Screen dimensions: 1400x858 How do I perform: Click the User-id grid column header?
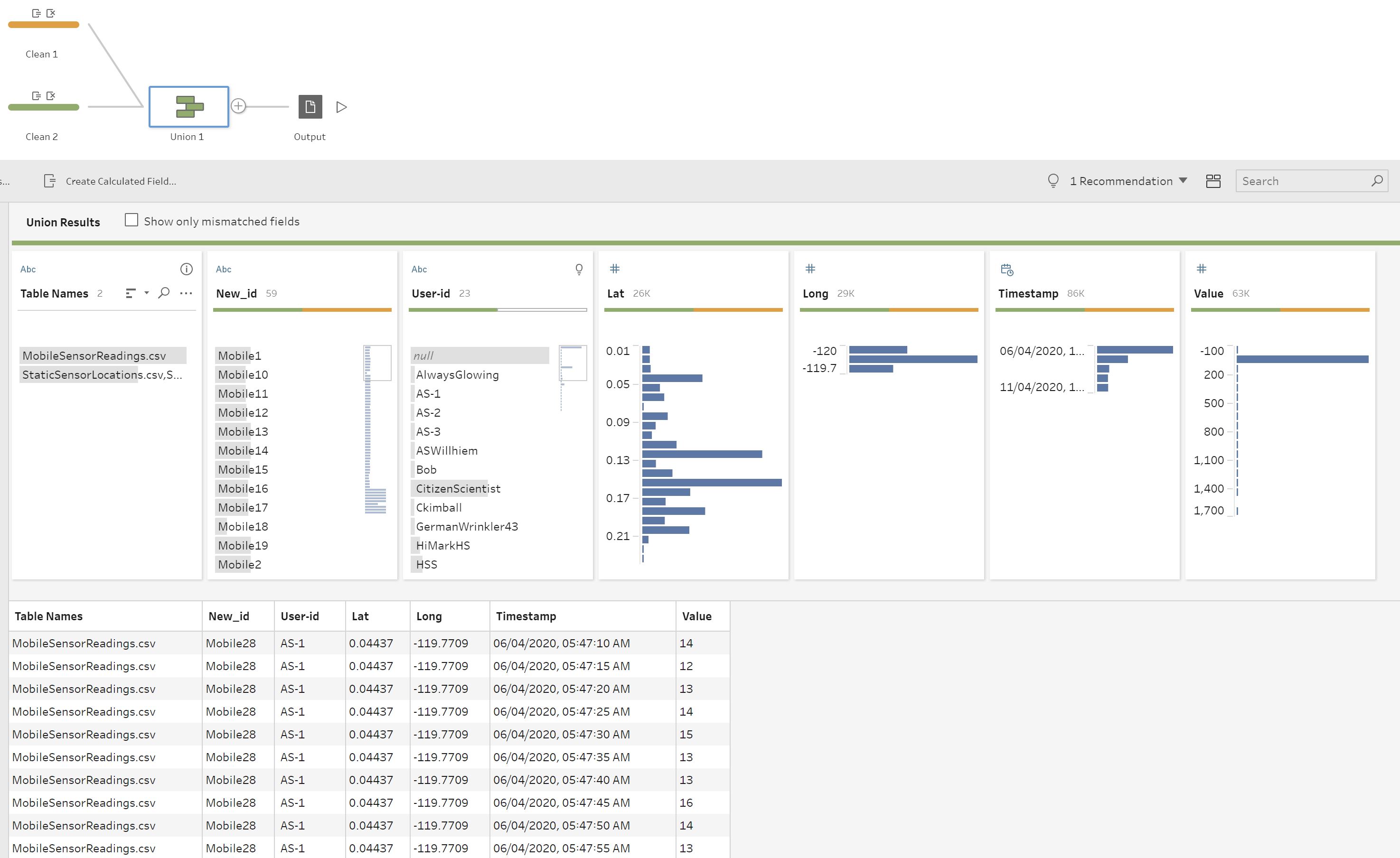[310, 616]
